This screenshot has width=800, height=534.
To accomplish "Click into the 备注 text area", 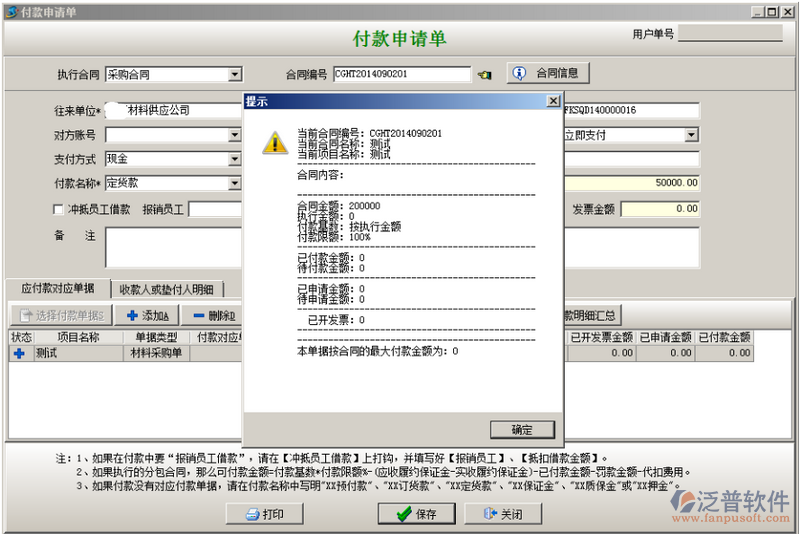I will coord(175,247).
